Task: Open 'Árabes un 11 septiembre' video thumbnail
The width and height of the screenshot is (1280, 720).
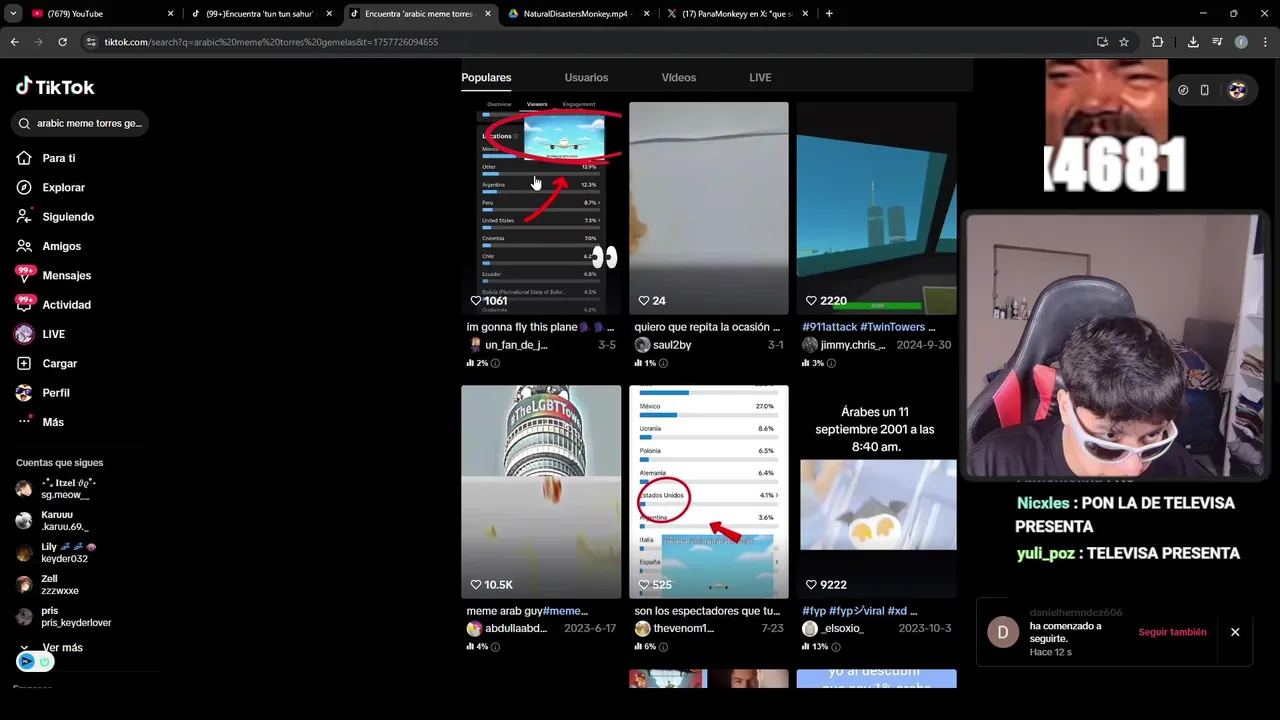Action: pos(876,491)
